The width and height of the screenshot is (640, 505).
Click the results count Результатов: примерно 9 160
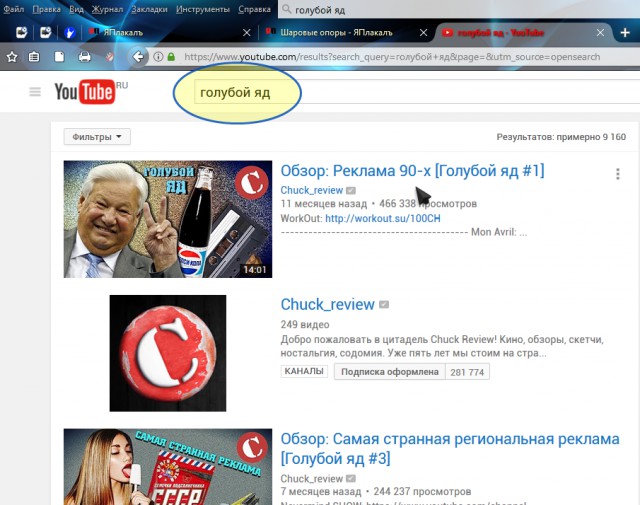pyautogui.click(x=561, y=137)
